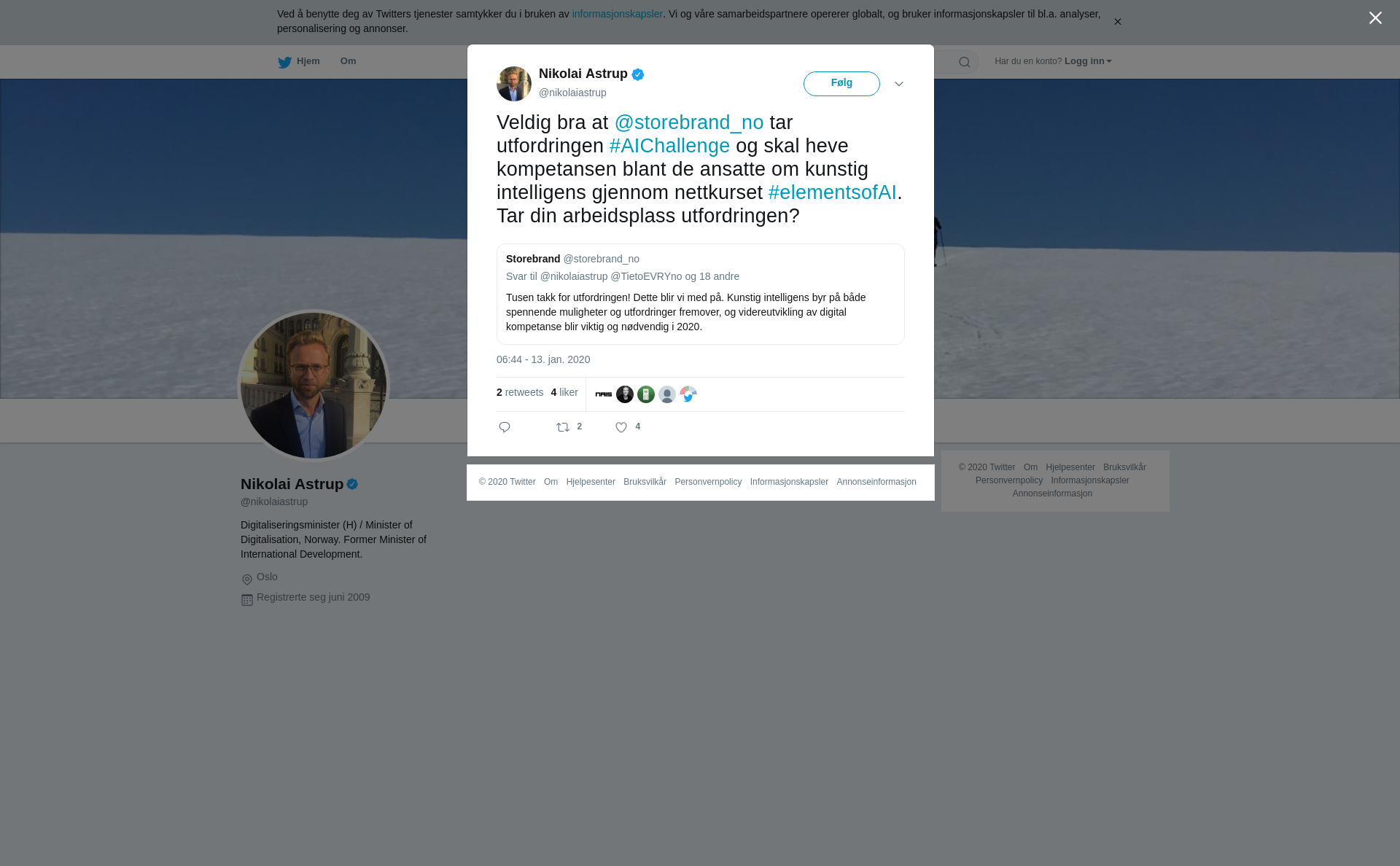
Task: View the 2 retweets list
Action: click(x=520, y=392)
